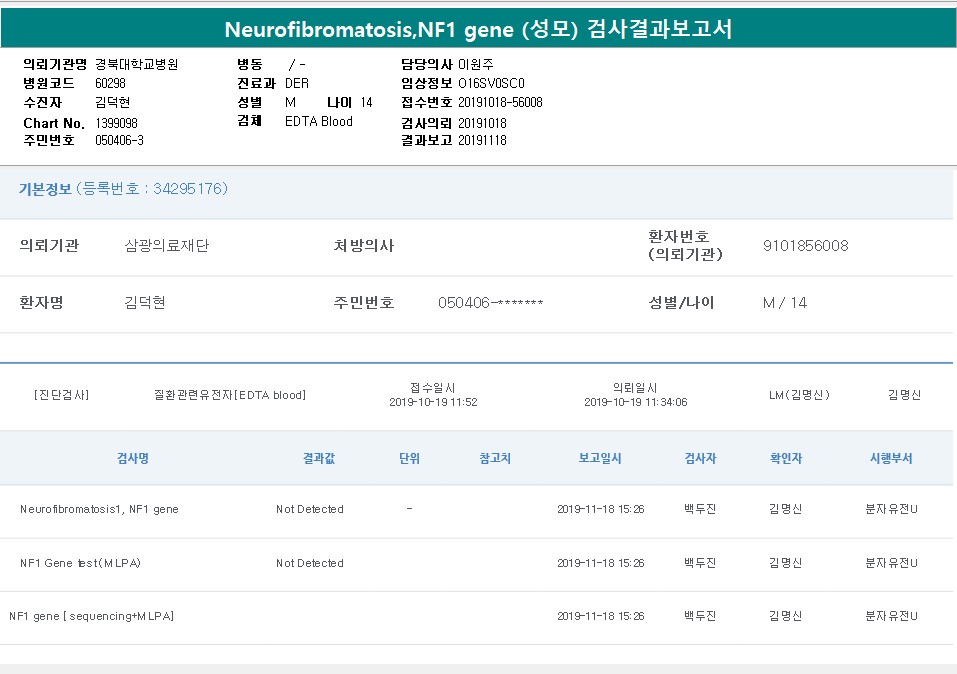The image size is (957, 674).
Task: Click Not Detected result for NF1 Gene test(MLPA)
Action: point(309,563)
